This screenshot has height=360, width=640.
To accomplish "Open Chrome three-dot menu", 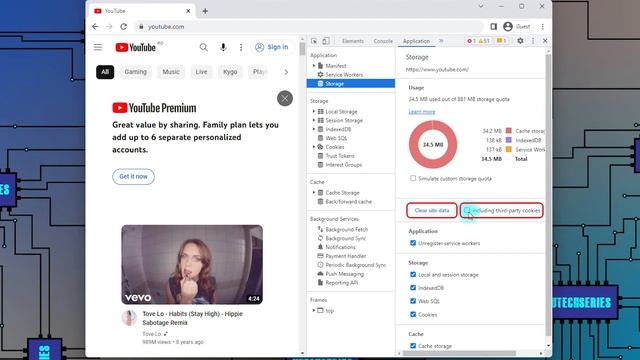I will click(542, 27).
